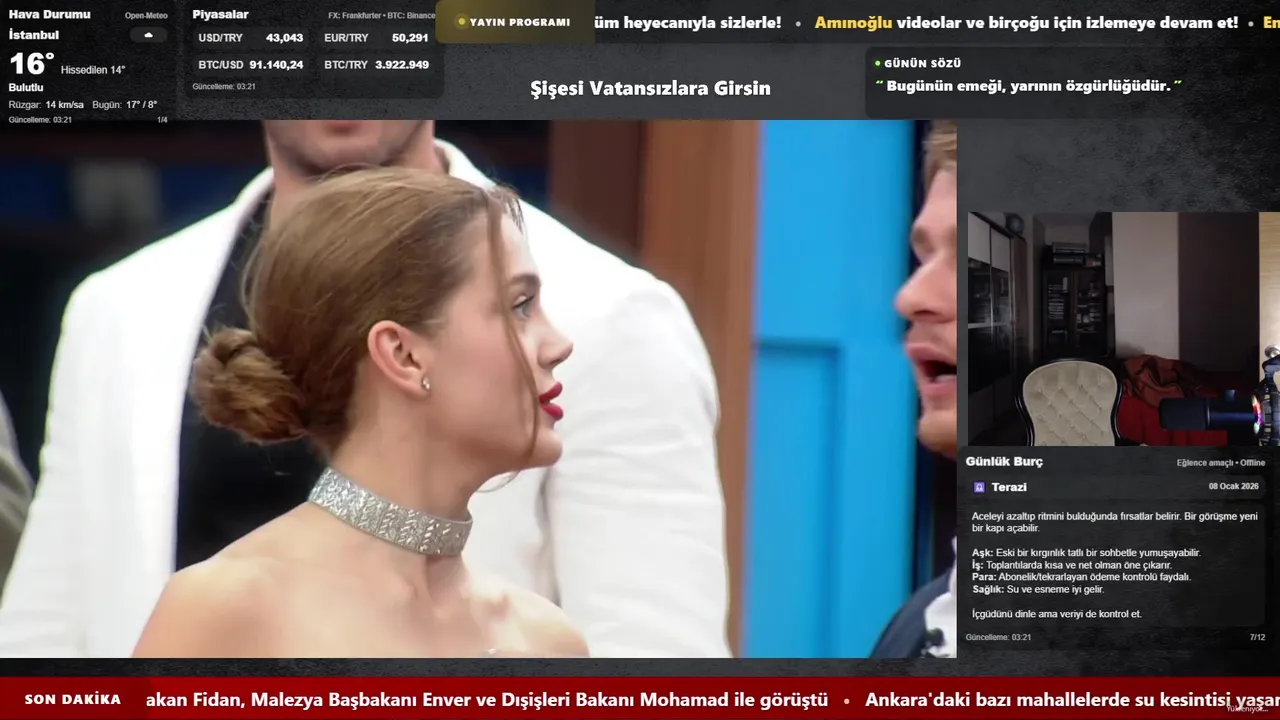Click the horoscope line starting 'Aceleyi azaltıp'

[x=1115, y=522]
